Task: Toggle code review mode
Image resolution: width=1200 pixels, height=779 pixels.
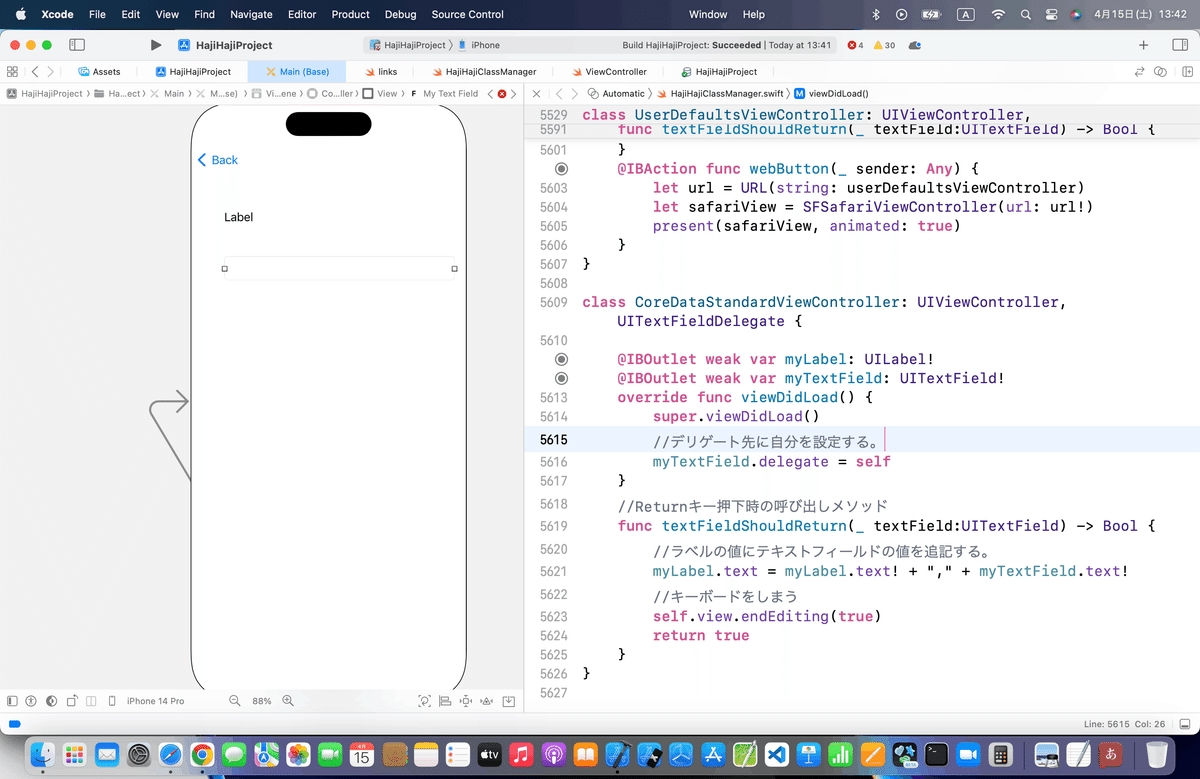Action: click(x=1160, y=72)
